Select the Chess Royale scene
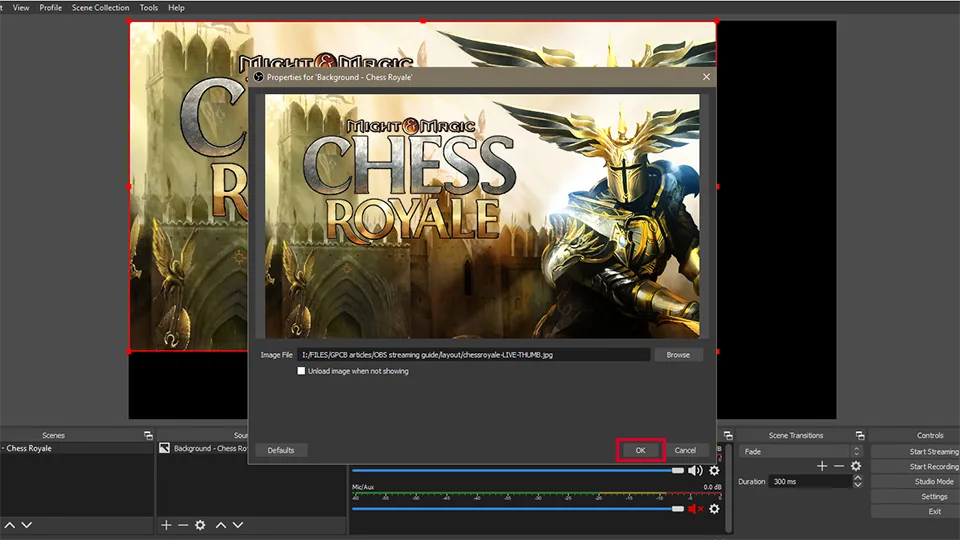This screenshot has width=960, height=540. click(77, 448)
